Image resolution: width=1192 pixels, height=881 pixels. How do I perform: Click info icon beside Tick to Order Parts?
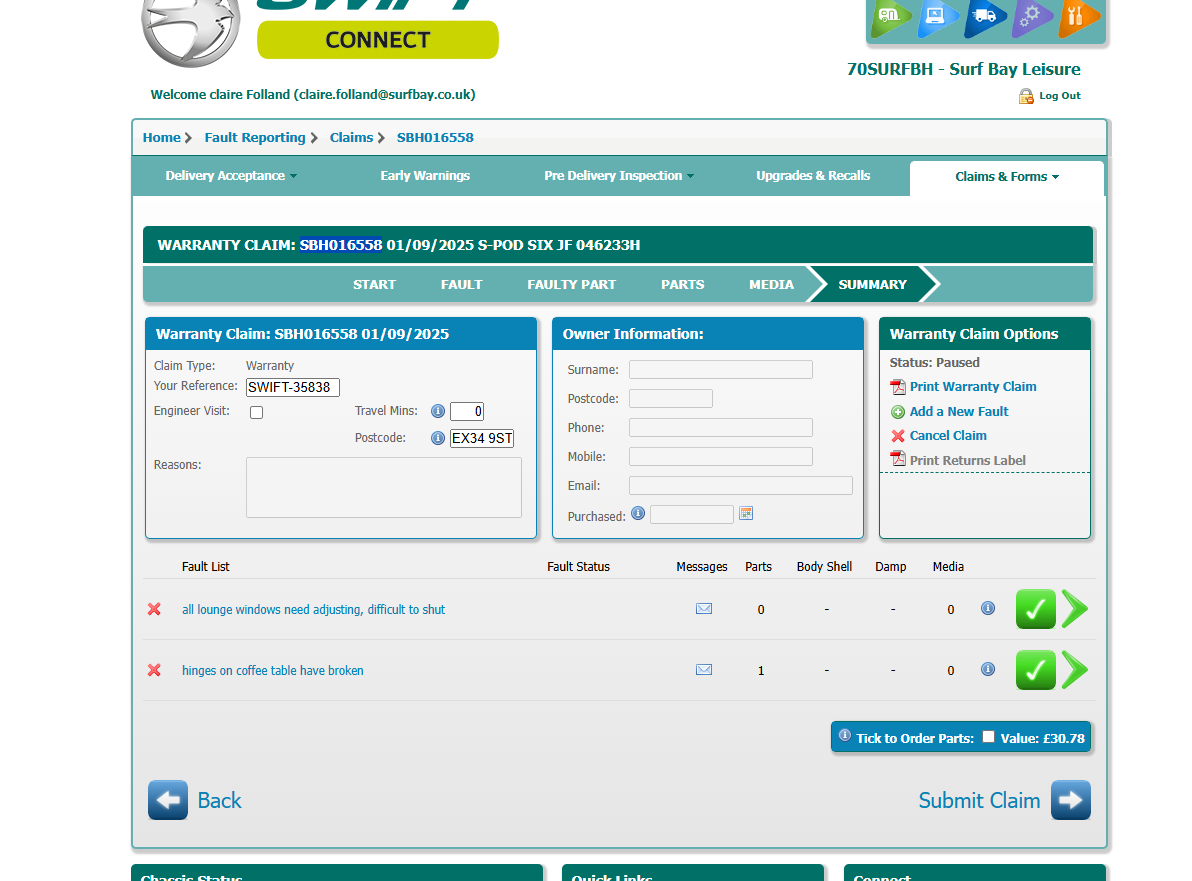coord(845,735)
